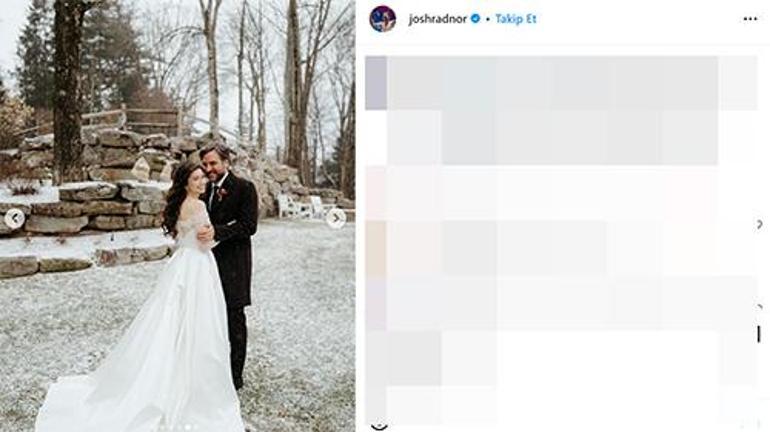The width and height of the screenshot is (770, 432).
Task: Click the scrollbar up arrow in the caption panel
Action: (x=759, y=307)
